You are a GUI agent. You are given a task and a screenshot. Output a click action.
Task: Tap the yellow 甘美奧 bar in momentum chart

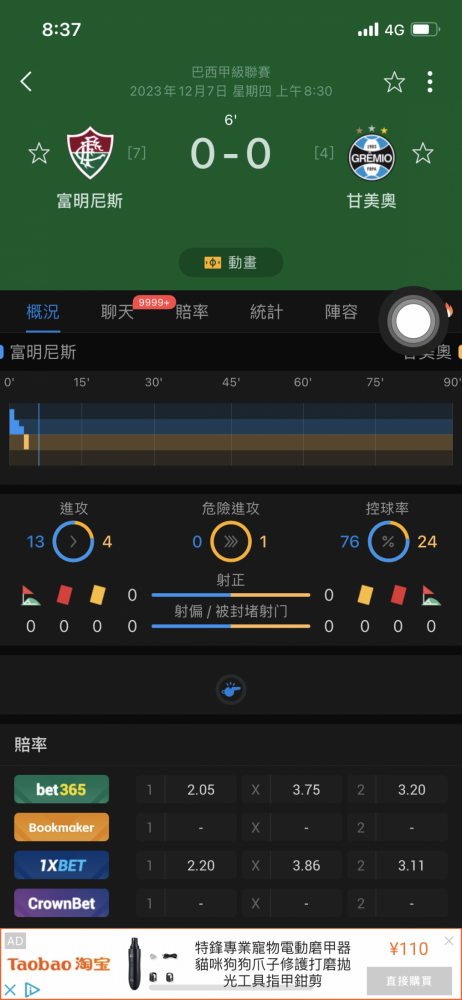click(26, 442)
